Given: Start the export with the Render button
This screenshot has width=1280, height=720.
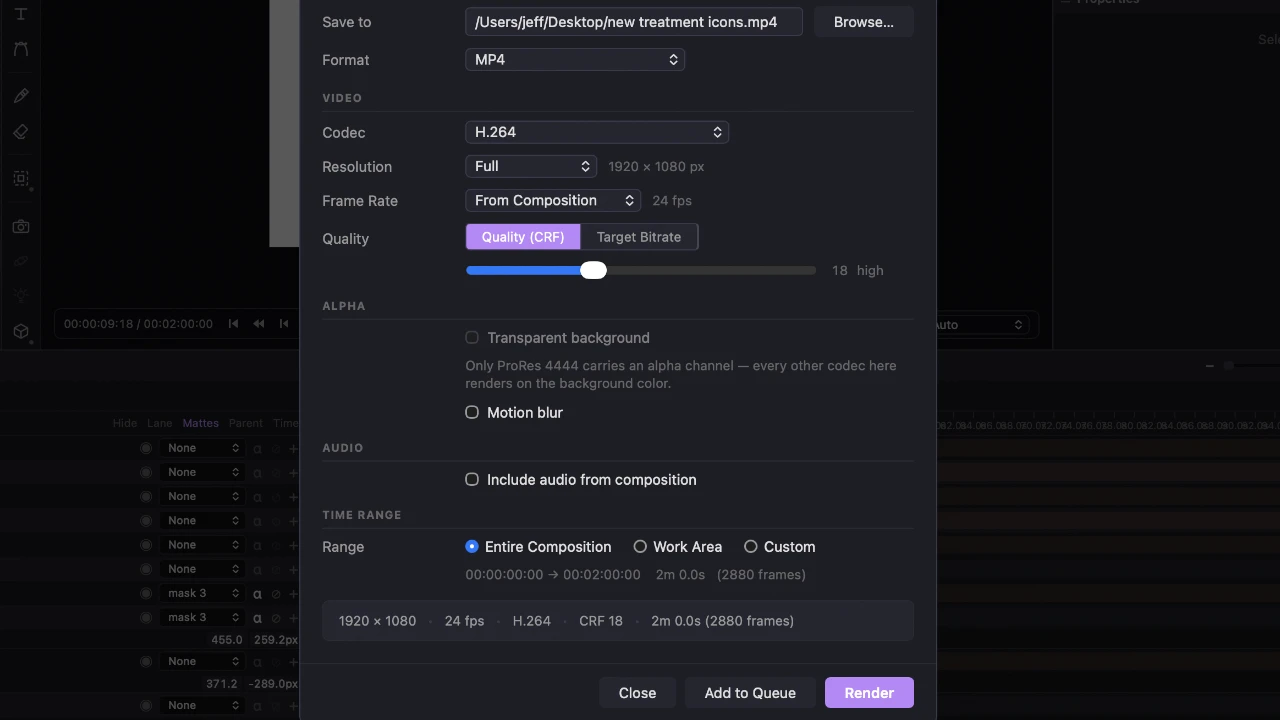Looking at the screenshot, I should coord(869,693).
